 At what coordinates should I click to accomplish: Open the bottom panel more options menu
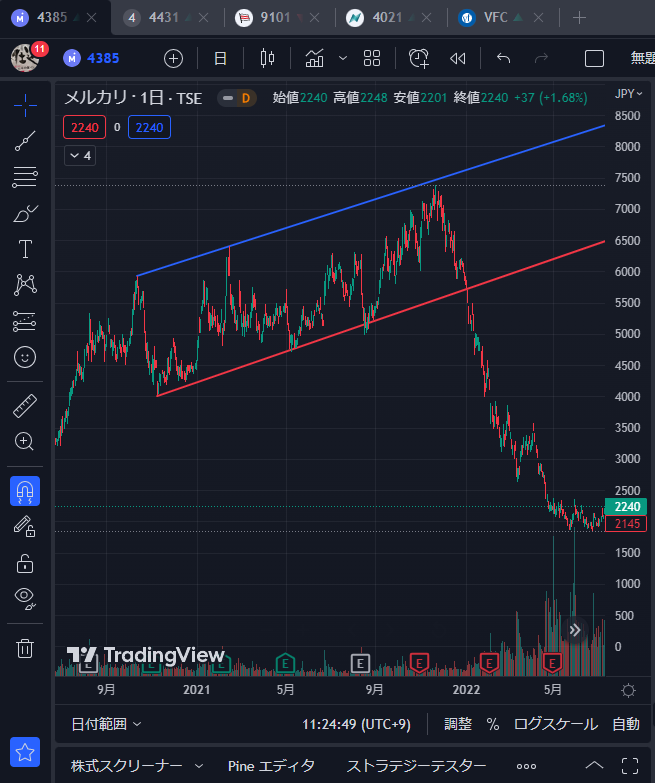tap(526, 766)
